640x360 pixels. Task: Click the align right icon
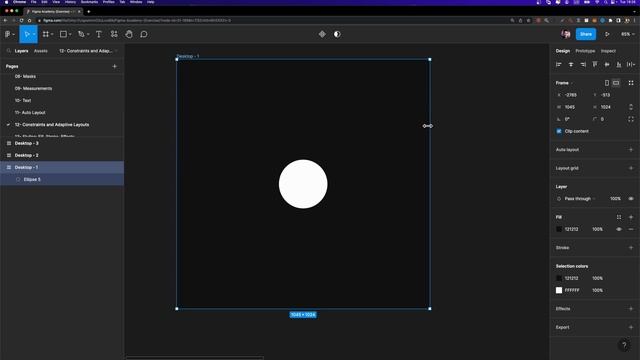(x=583, y=64)
